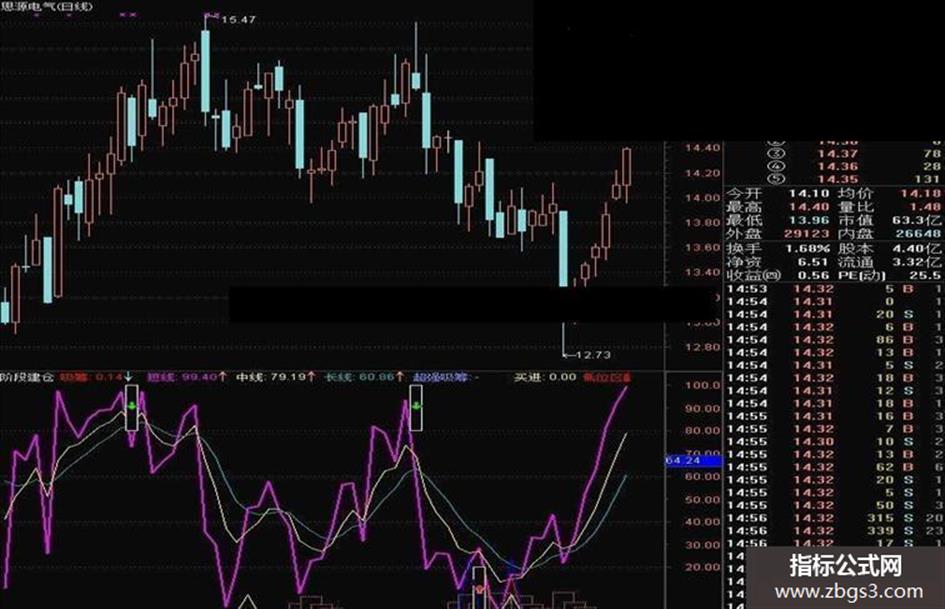Select the 14:54 trade row with 20 S
This screenshot has width=945, height=609.
[834, 314]
